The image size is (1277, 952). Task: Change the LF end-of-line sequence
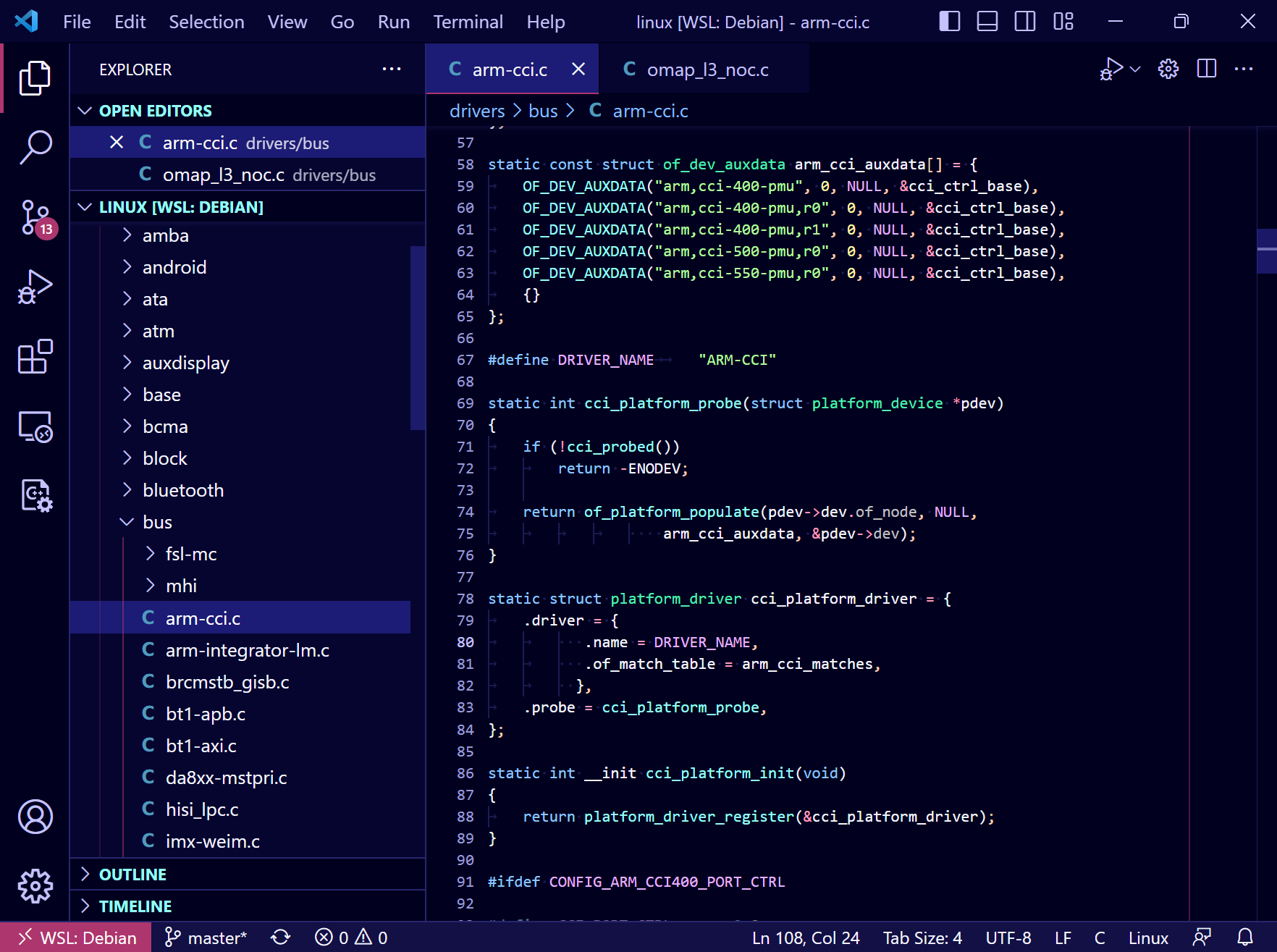[x=1063, y=938]
